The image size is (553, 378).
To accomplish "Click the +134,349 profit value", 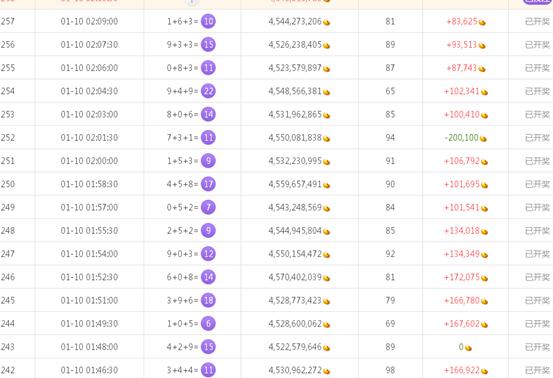I will [462, 254].
